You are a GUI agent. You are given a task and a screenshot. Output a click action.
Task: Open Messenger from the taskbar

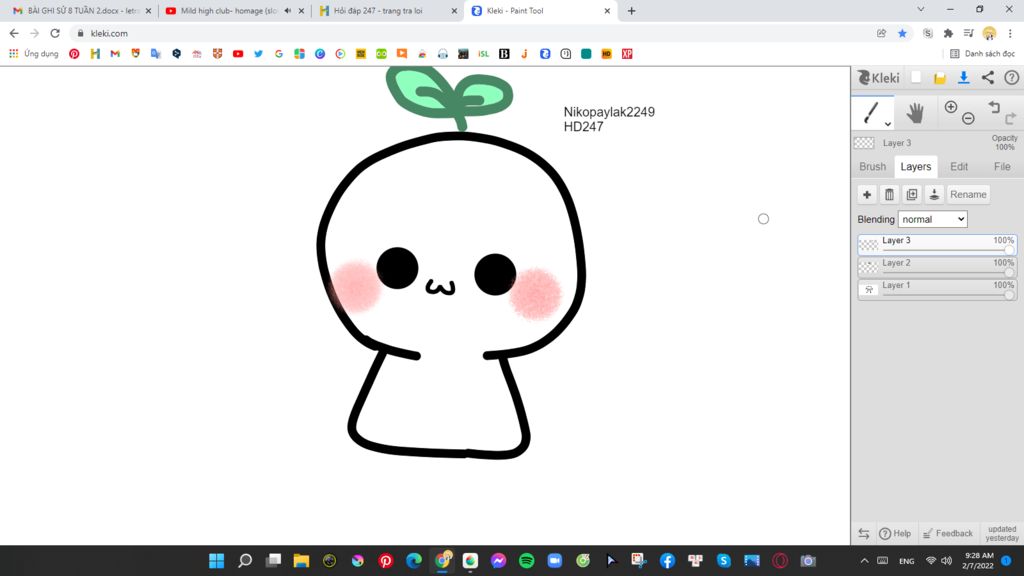(x=498, y=560)
